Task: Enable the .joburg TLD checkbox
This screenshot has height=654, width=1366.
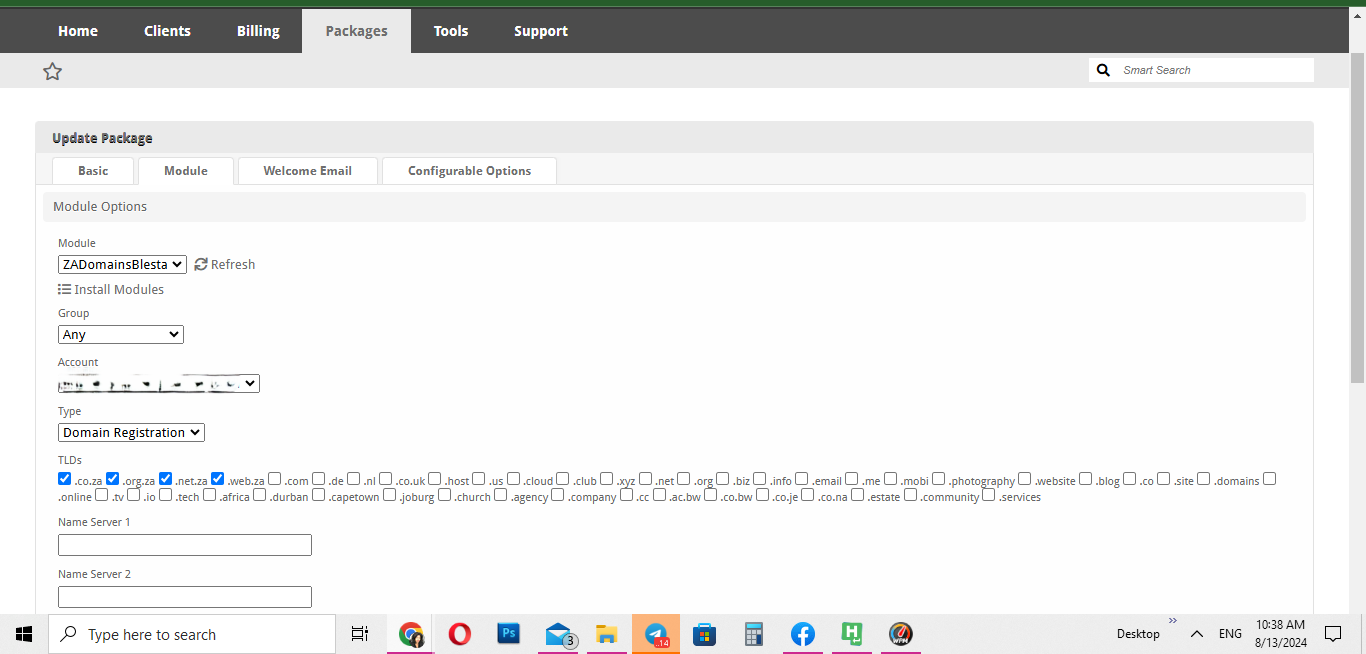Action: [390, 495]
